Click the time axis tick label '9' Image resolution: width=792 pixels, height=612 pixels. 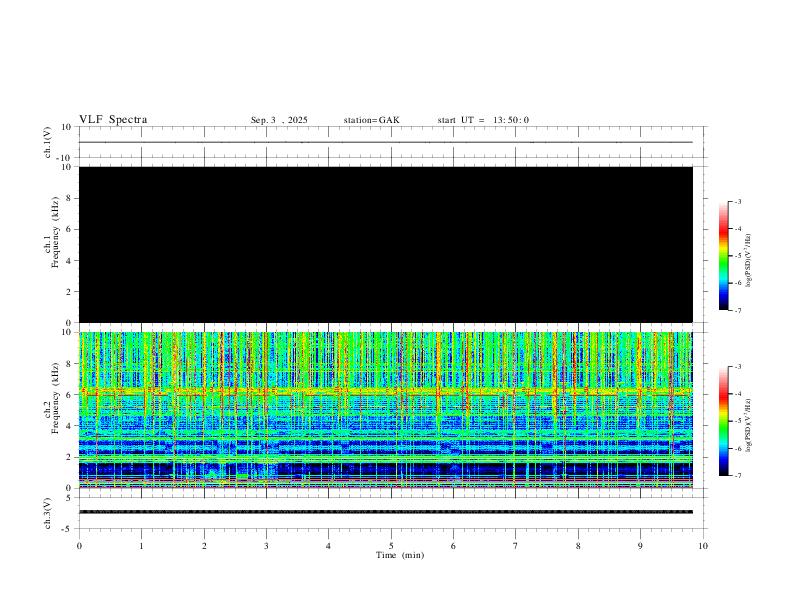coord(640,546)
